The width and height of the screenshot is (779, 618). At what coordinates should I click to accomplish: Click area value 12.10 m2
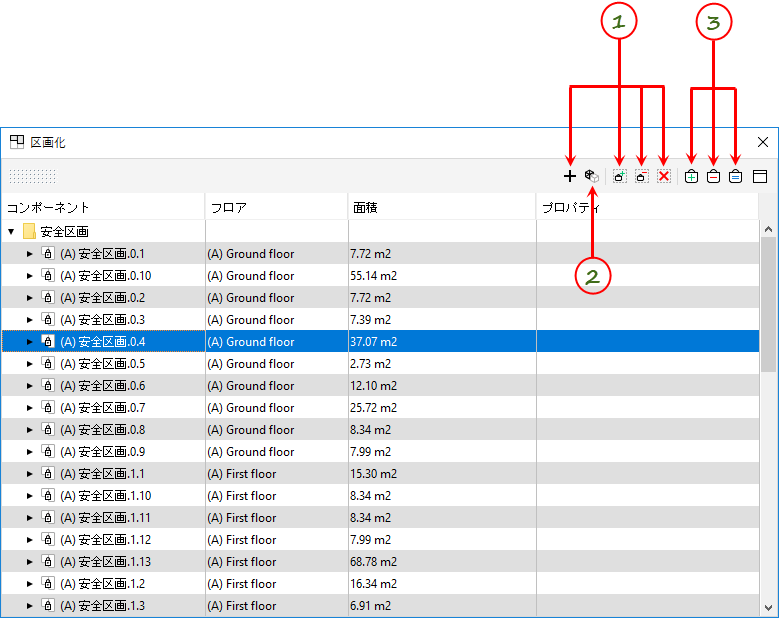point(374,386)
